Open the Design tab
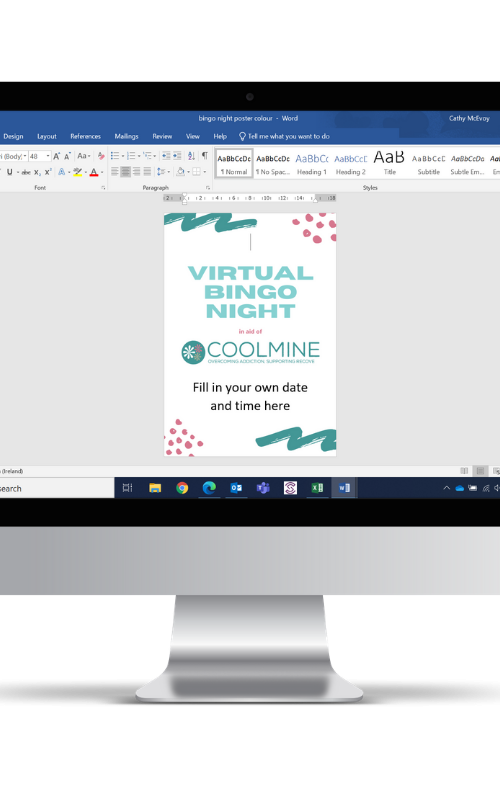This screenshot has width=500, height=788. (x=13, y=136)
